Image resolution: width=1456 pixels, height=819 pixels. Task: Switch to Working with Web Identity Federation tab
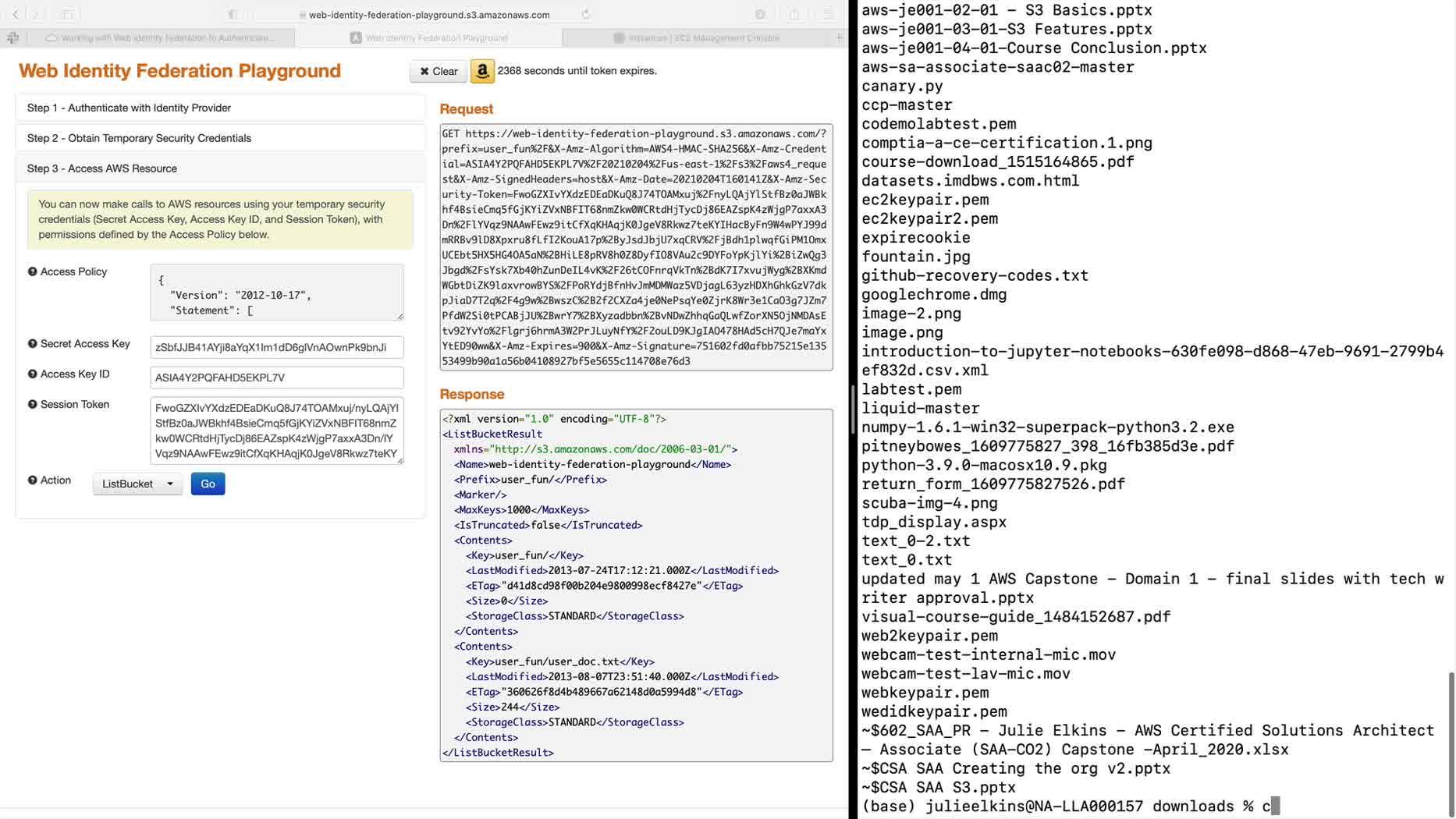pyautogui.click(x=160, y=37)
